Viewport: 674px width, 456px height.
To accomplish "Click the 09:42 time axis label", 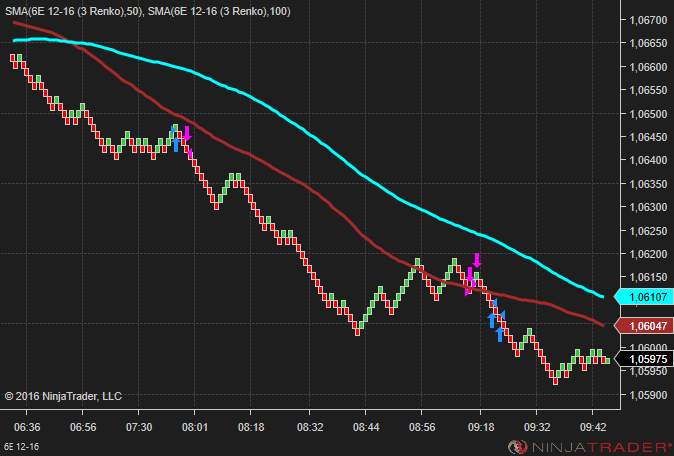I will pyautogui.click(x=593, y=427).
